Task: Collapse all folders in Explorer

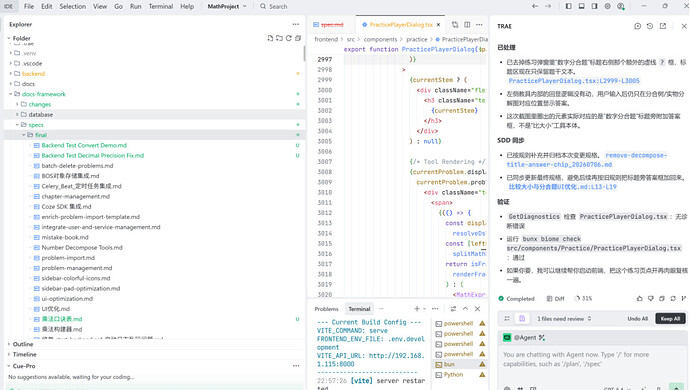Action: pyautogui.click(x=298, y=38)
